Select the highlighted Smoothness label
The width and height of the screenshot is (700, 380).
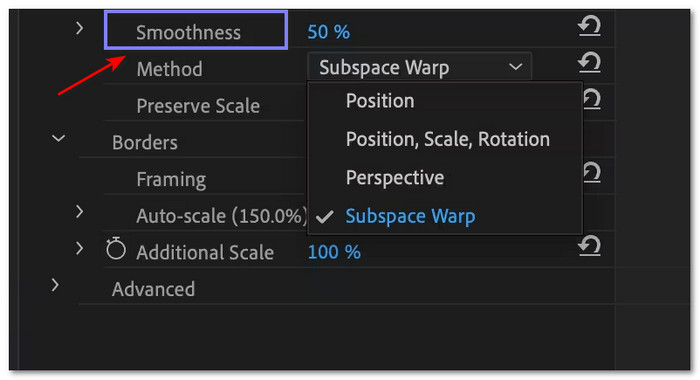tap(196, 30)
